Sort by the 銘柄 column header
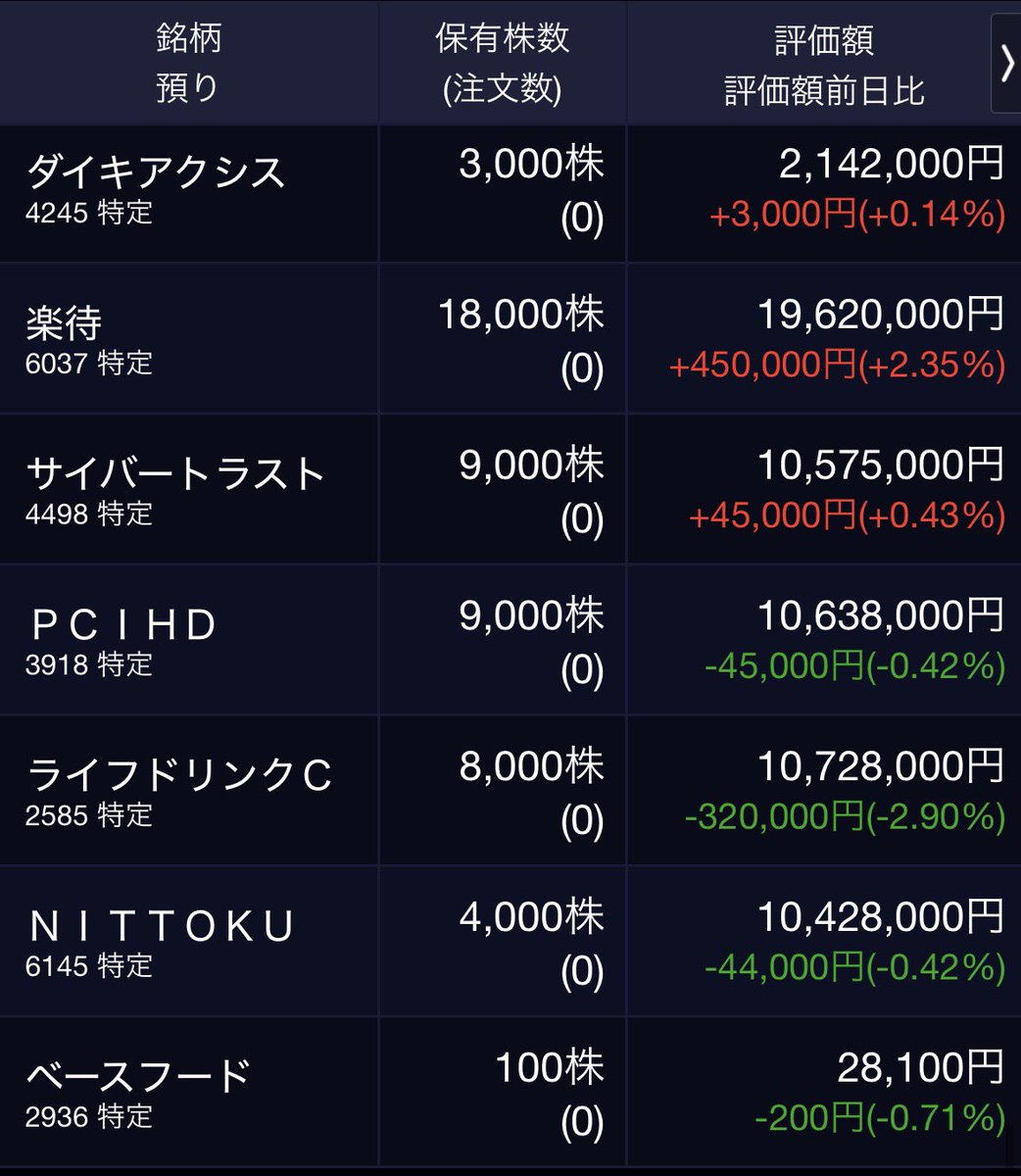This screenshot has height=1176, width=1021. point(189,38)
